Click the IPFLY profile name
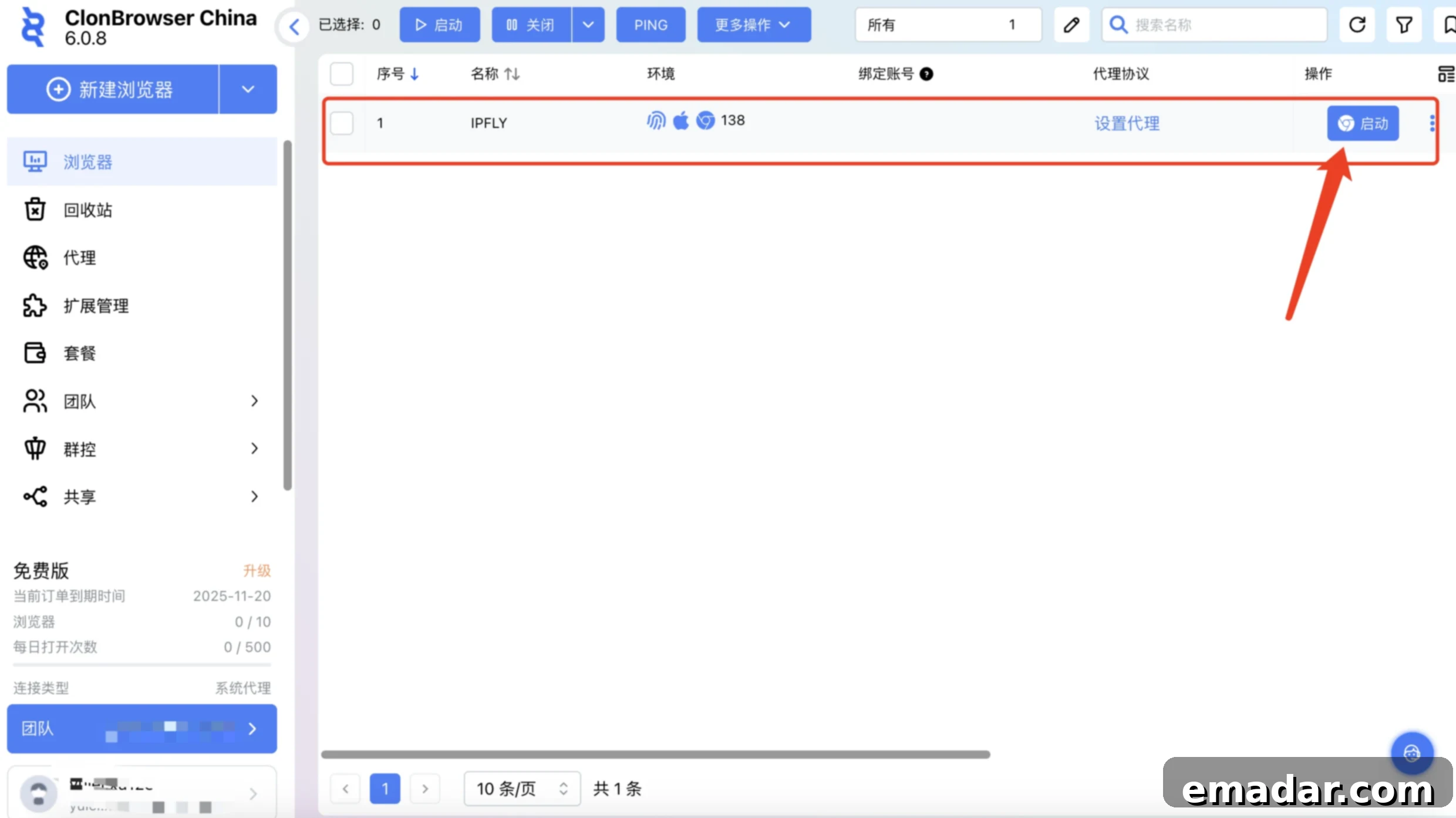1456x818 pixels. click(x=488, y=123)
